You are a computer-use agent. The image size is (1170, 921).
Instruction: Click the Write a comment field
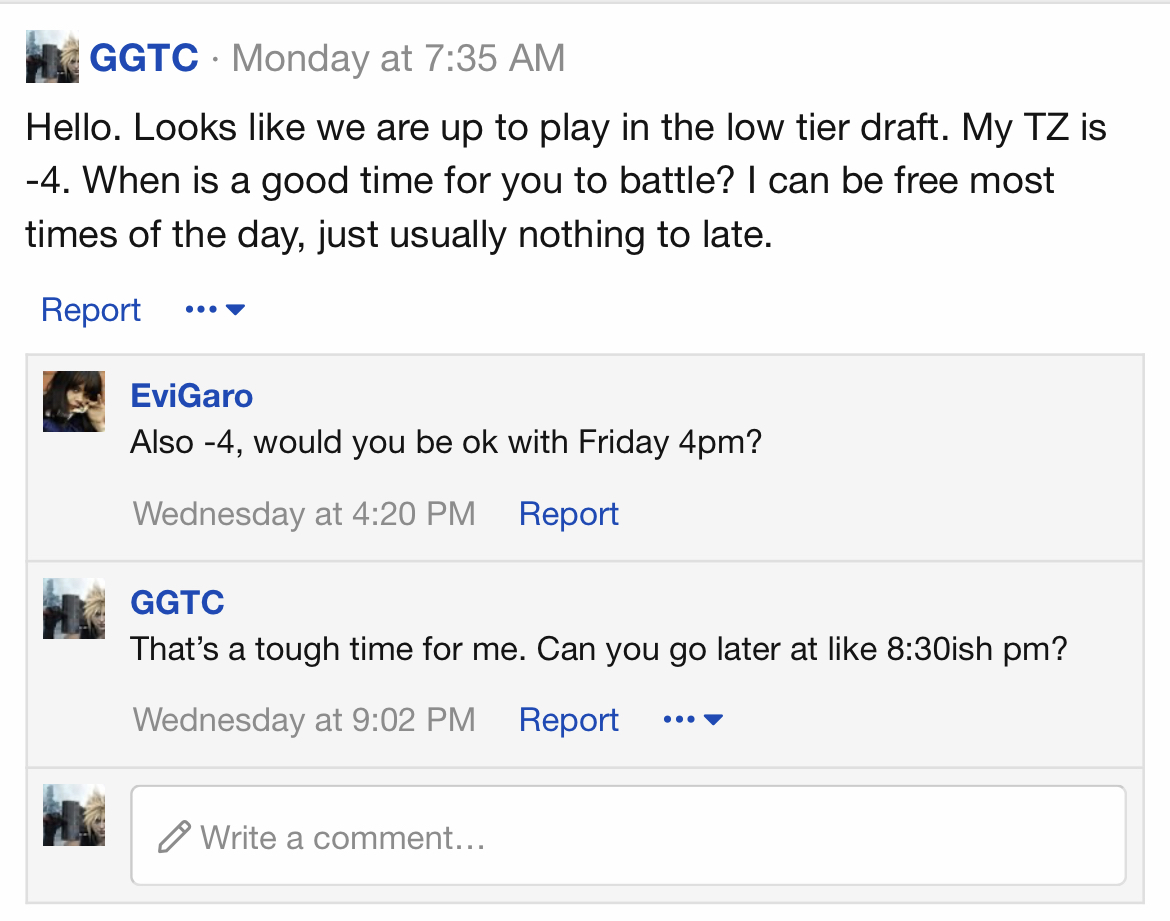(x=628, y=836)
